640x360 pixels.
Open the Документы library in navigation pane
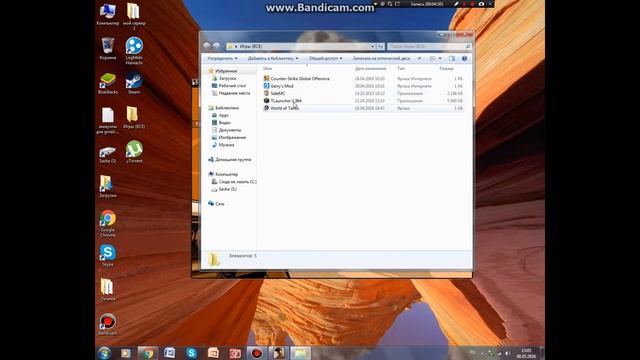pyautogui.click(x=226, y=130)
